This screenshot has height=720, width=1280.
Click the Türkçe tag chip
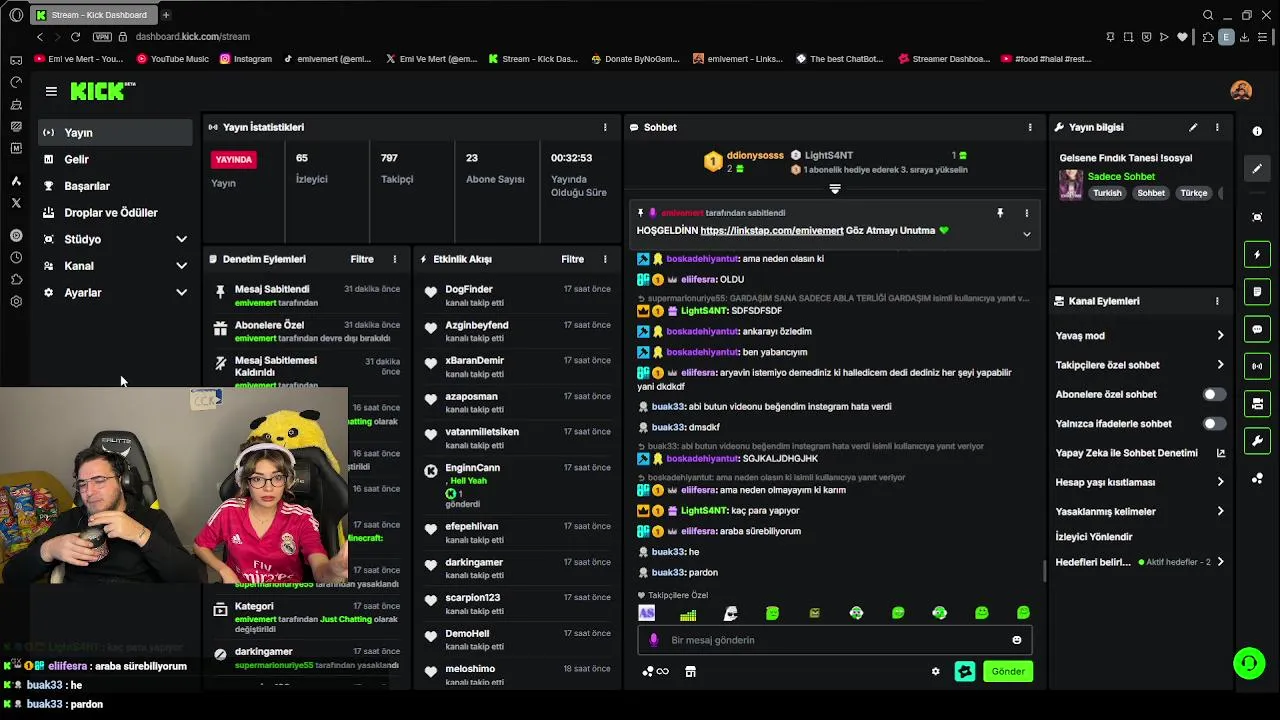click(1194, 193)
